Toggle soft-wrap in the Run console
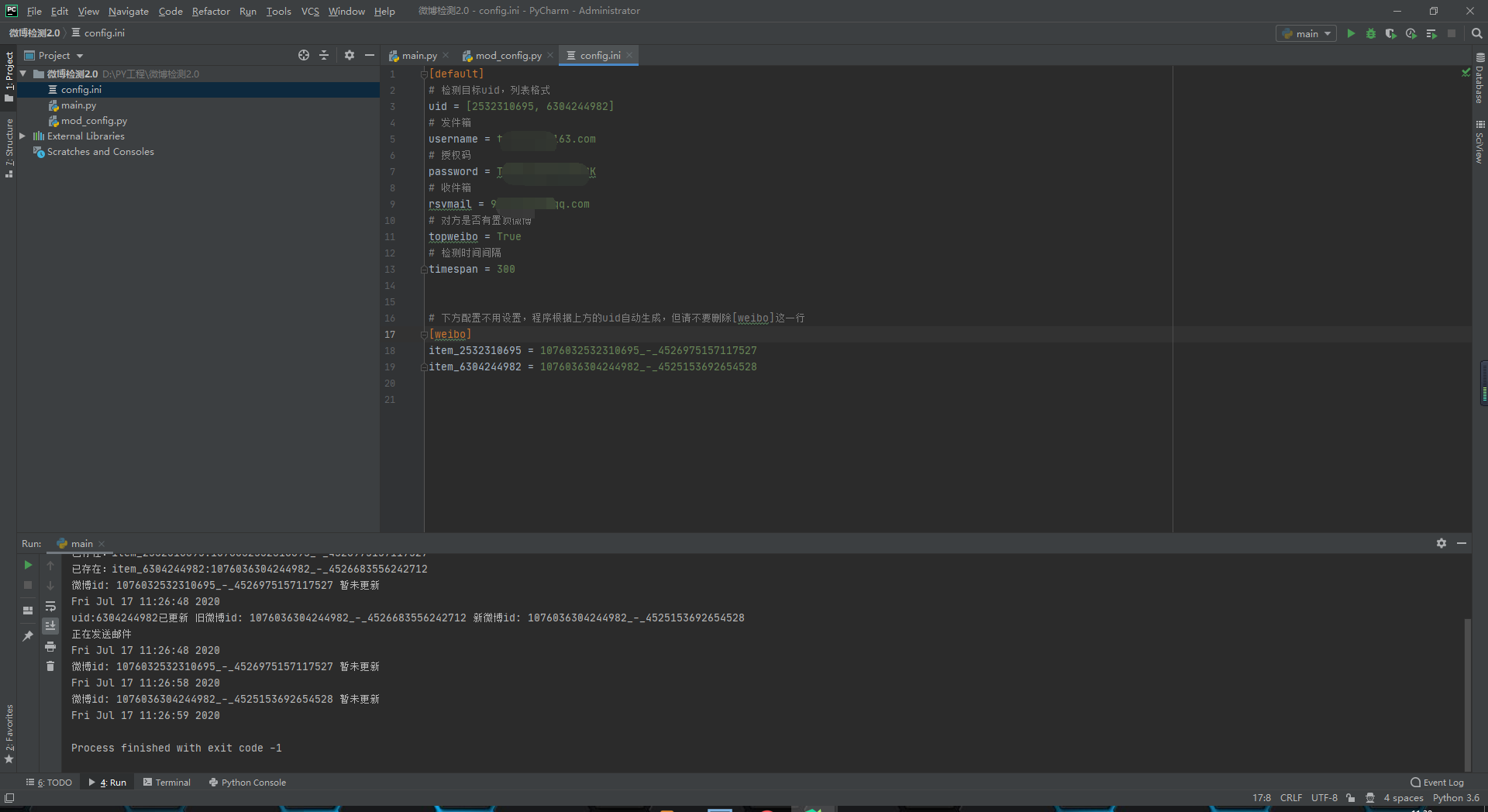 tap(50, 606)
